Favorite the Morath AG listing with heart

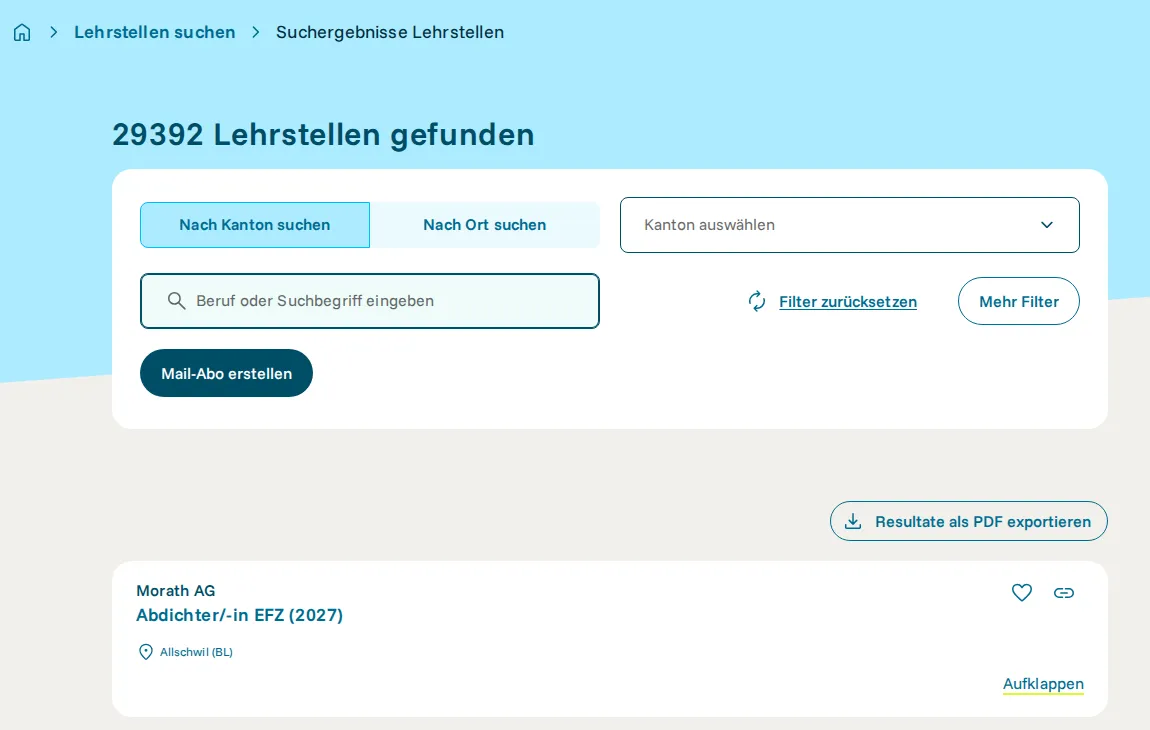(1022, 592)
